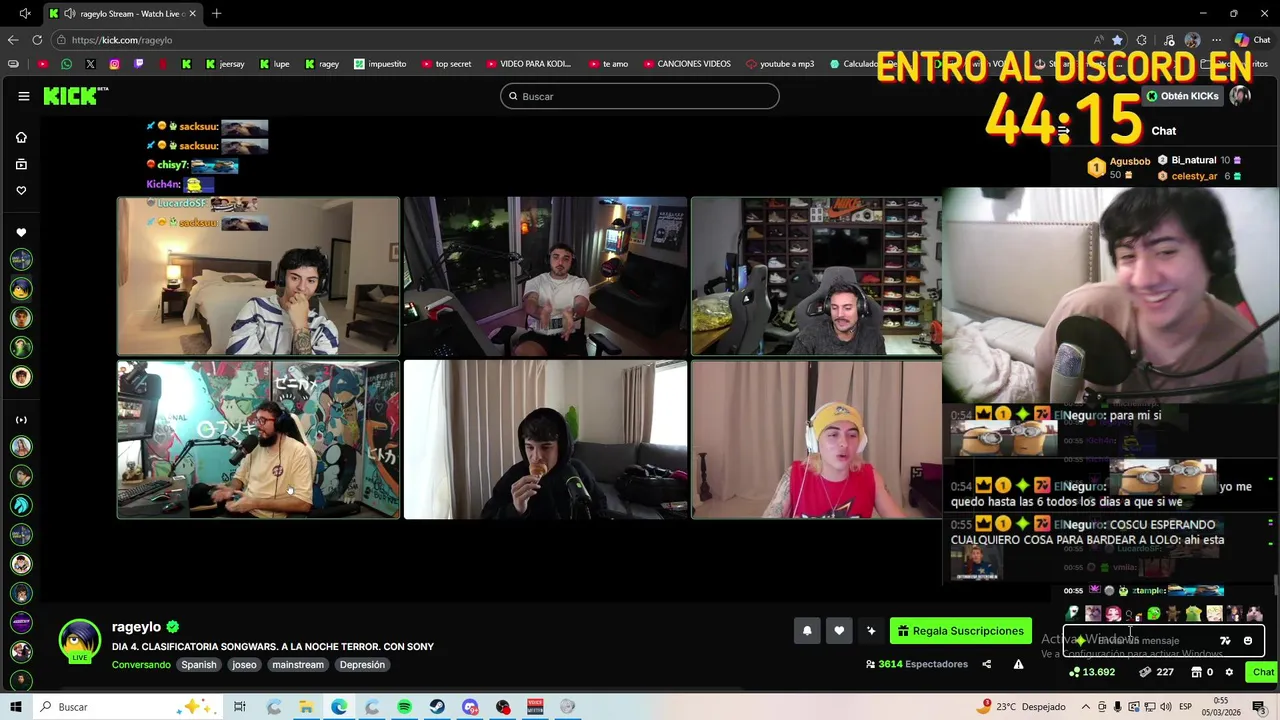Click the browser refresh button
1280x720 pixels.
(37, 40)
